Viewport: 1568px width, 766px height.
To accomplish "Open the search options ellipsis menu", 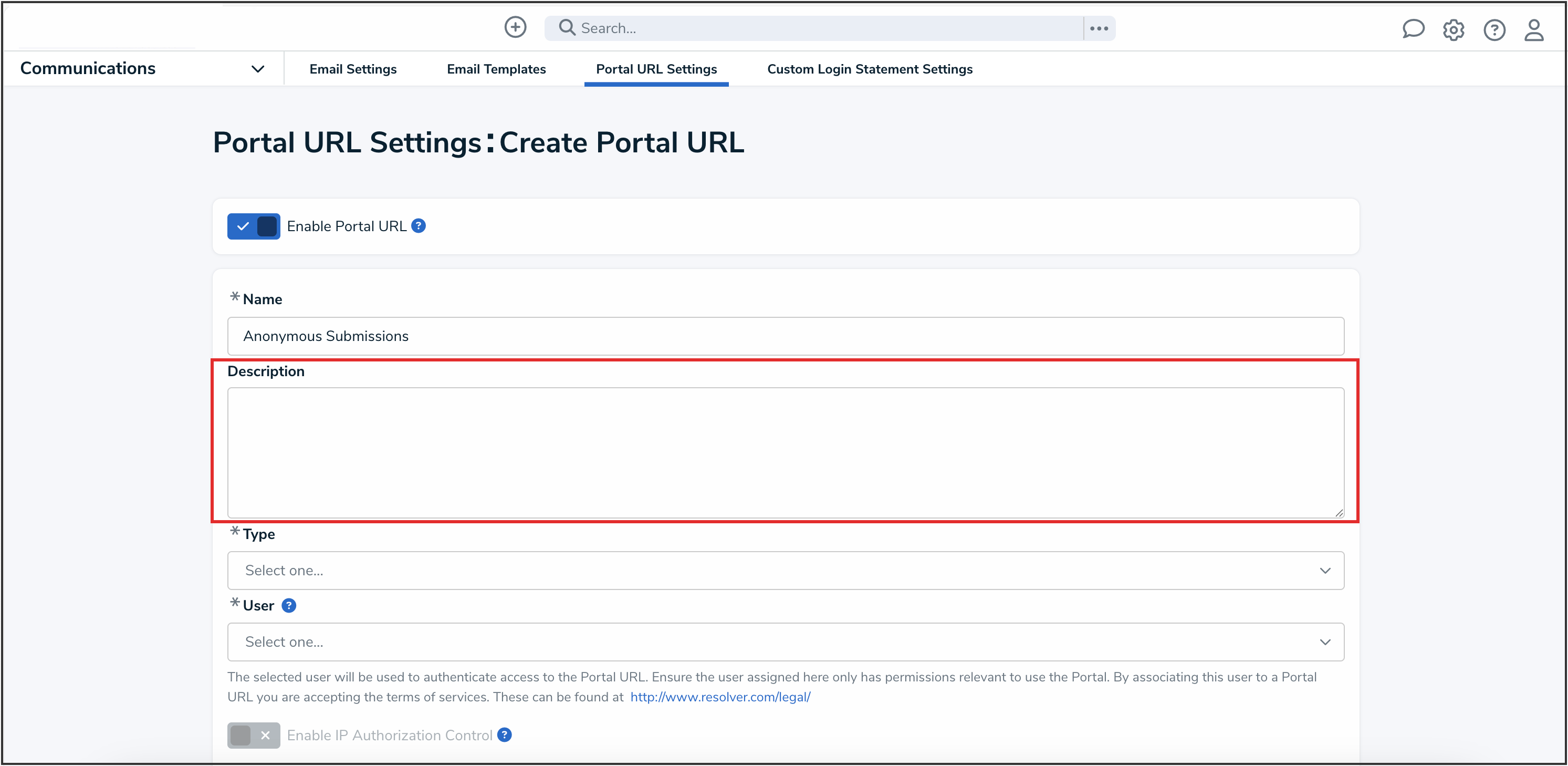I will 1099,28.
